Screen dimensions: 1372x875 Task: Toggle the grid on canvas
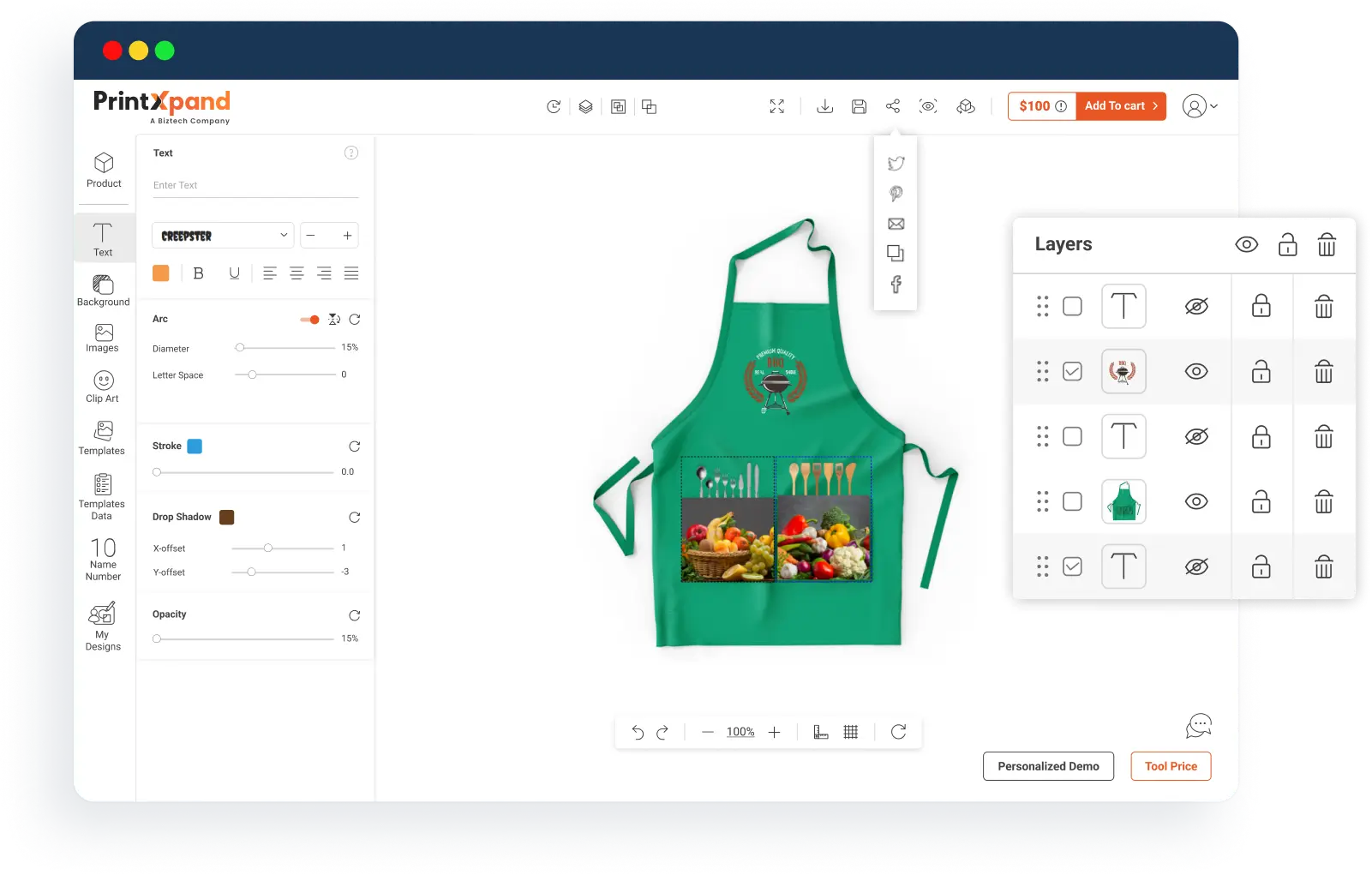click(851, 732)
